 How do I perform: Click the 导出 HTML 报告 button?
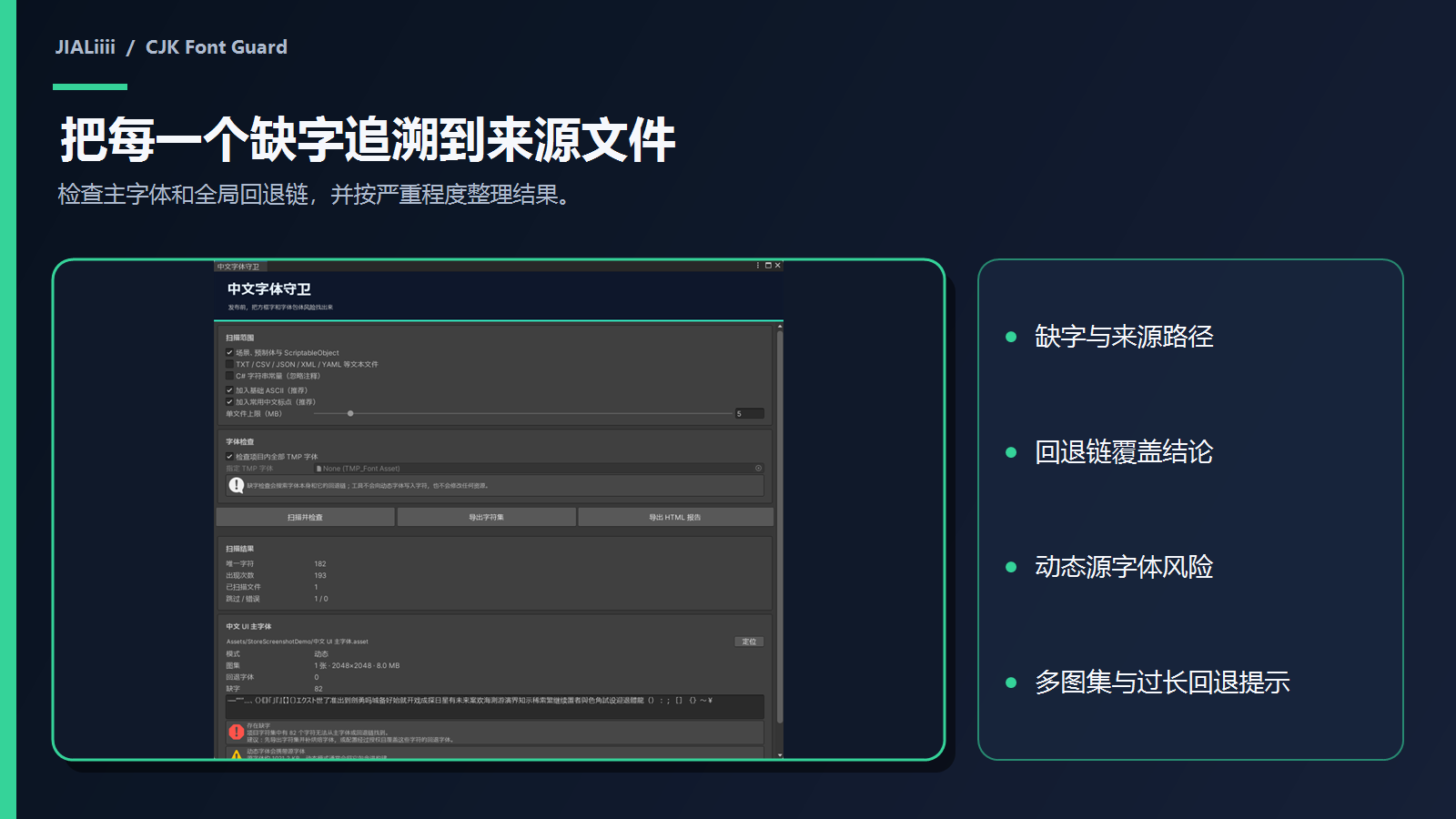[675, 517]
